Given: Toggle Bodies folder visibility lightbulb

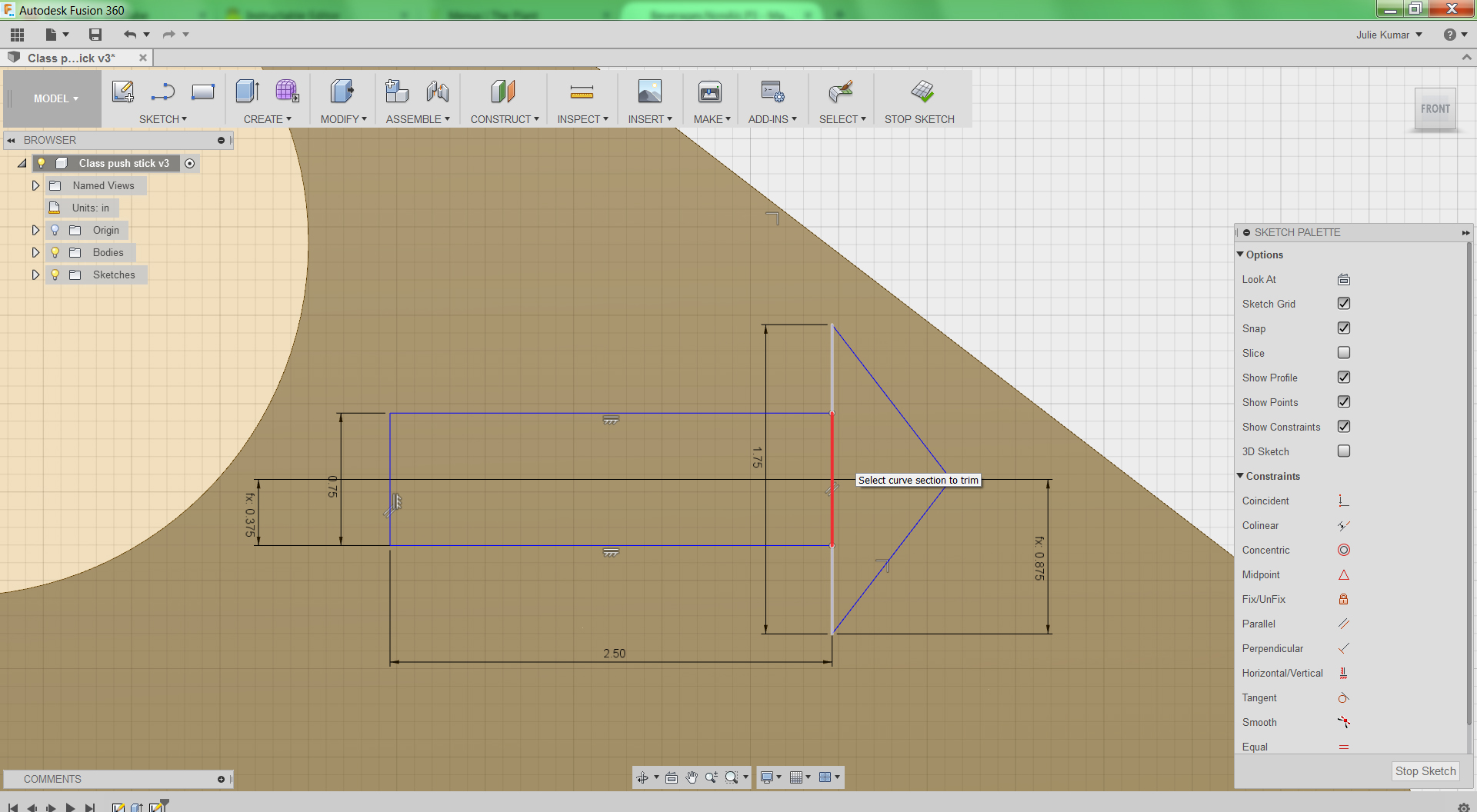Looking at the screenshot, I should point(55,252).
